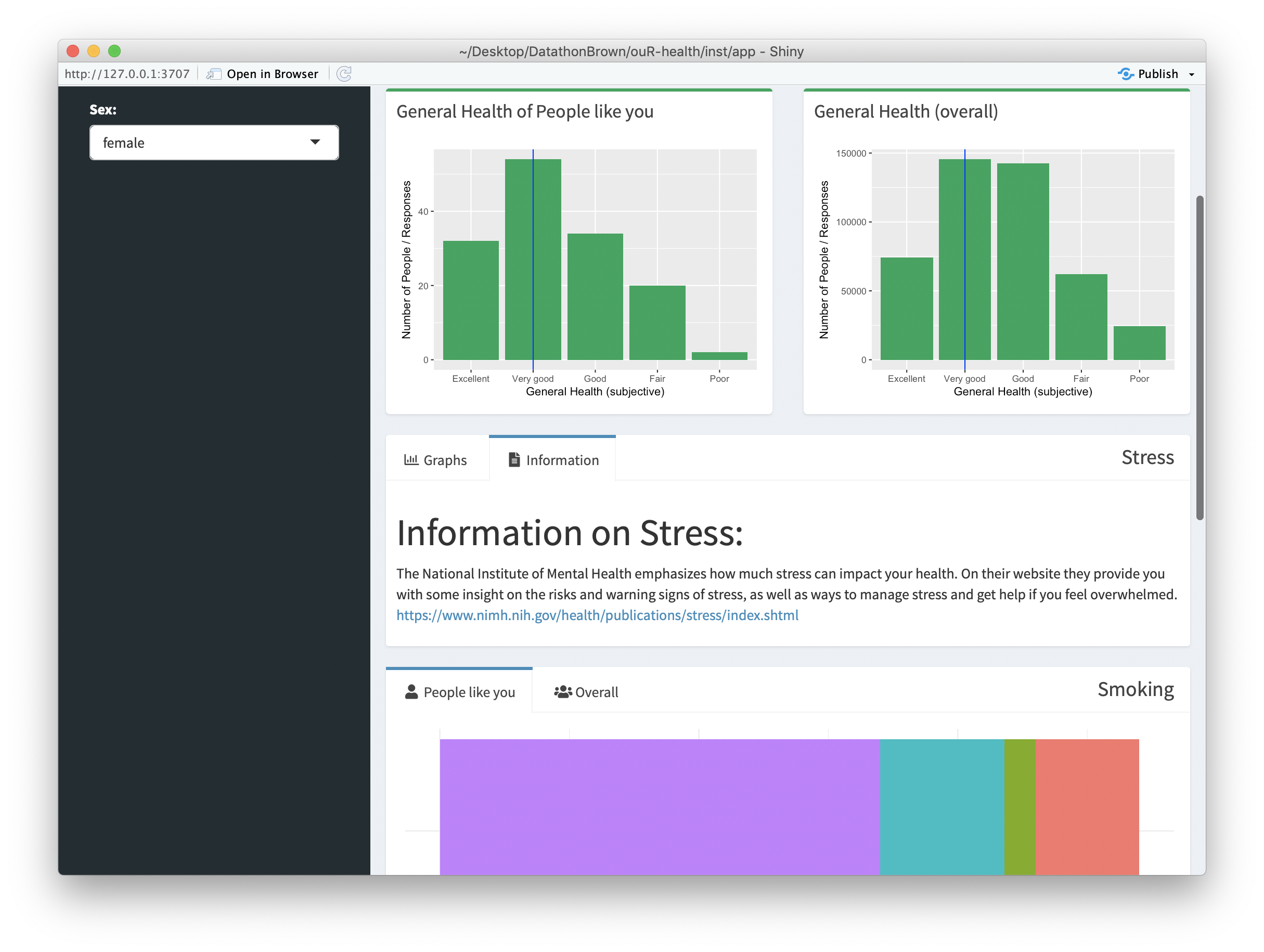Click the green fullscreen window button

[114, 51]
